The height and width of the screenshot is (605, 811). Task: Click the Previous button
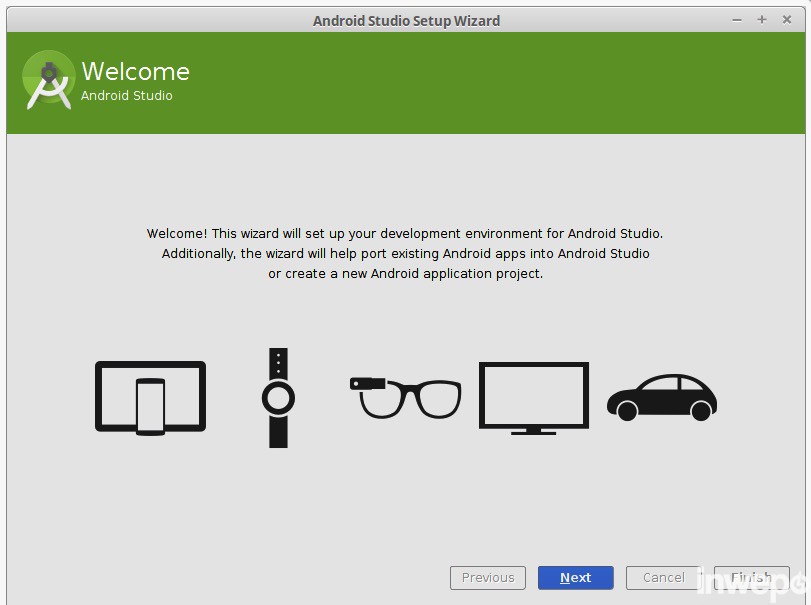click(x=488, y=578)
